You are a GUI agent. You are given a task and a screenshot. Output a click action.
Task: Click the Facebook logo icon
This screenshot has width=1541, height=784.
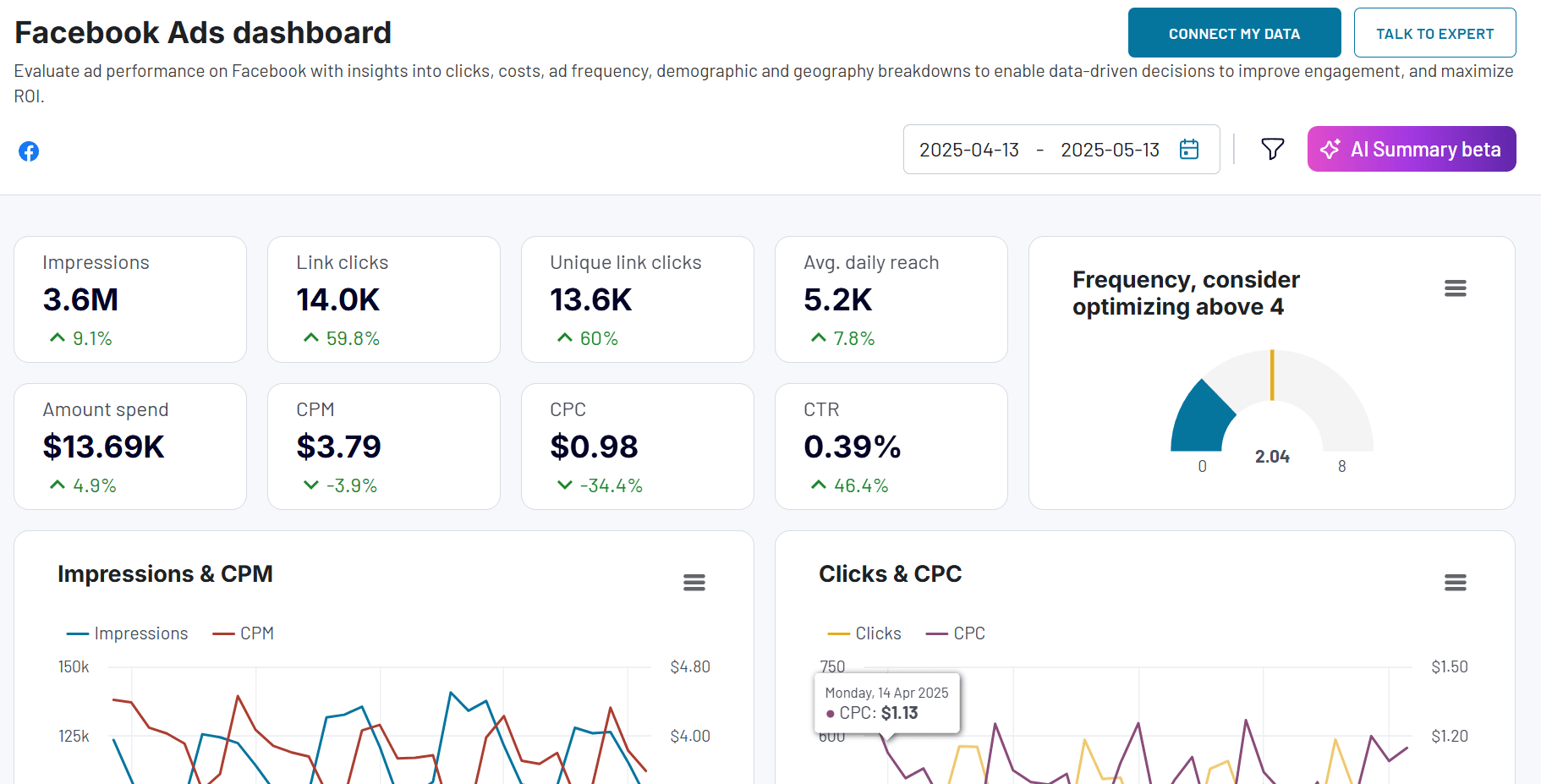click(x=29, y=151)
